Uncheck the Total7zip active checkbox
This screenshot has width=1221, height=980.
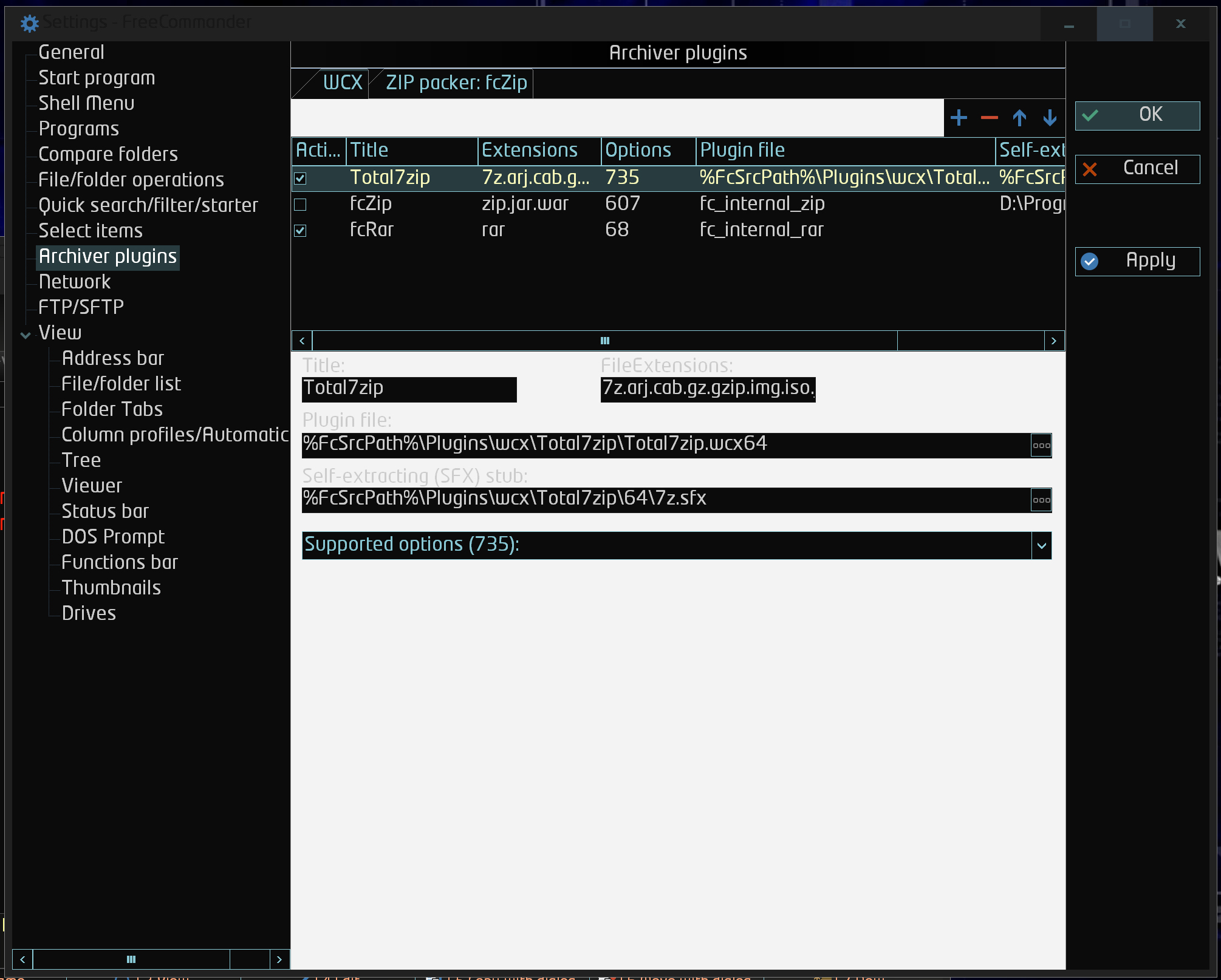click(x=300, y=178)
